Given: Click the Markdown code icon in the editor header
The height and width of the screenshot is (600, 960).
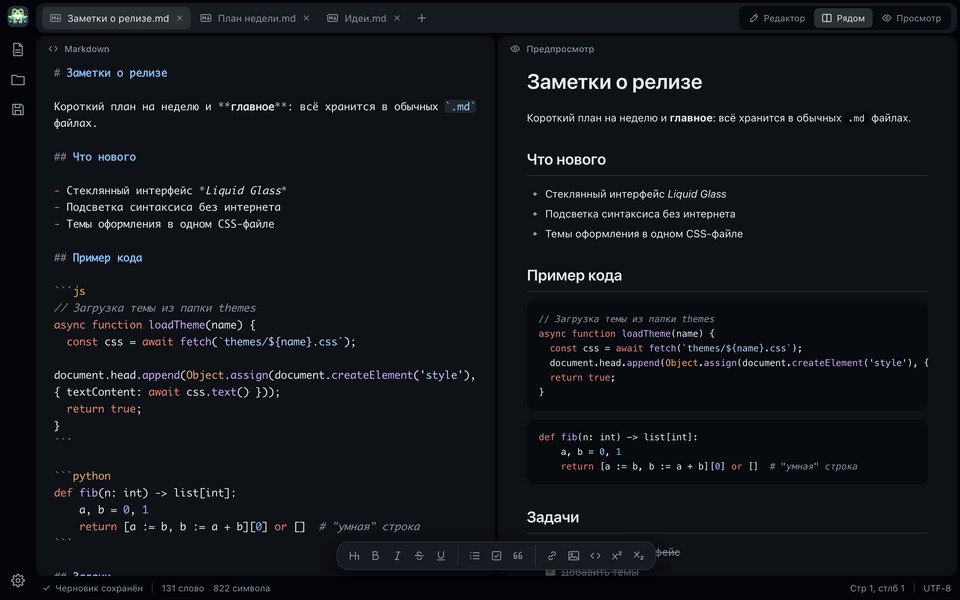Looking at the screenshot, I should click(53, 49).
